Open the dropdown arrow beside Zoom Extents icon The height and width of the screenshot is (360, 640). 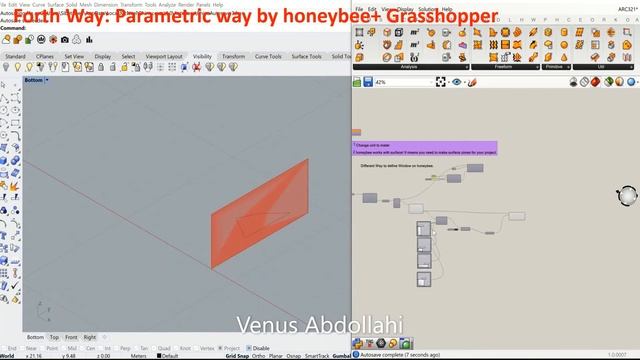pos(448,82)
